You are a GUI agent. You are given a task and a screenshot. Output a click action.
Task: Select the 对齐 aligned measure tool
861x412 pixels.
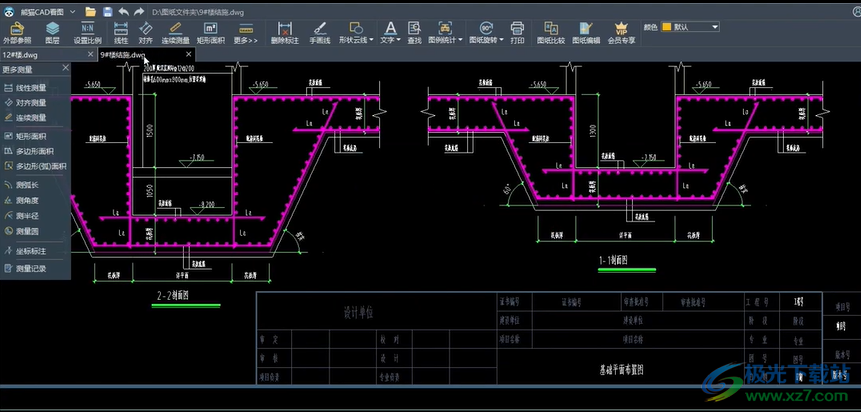(146, 32)
